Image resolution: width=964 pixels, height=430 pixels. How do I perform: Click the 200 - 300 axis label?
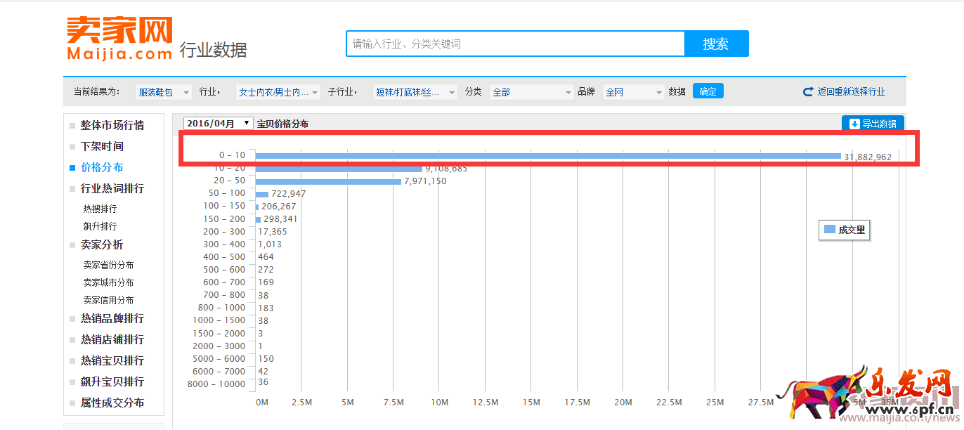224,232
